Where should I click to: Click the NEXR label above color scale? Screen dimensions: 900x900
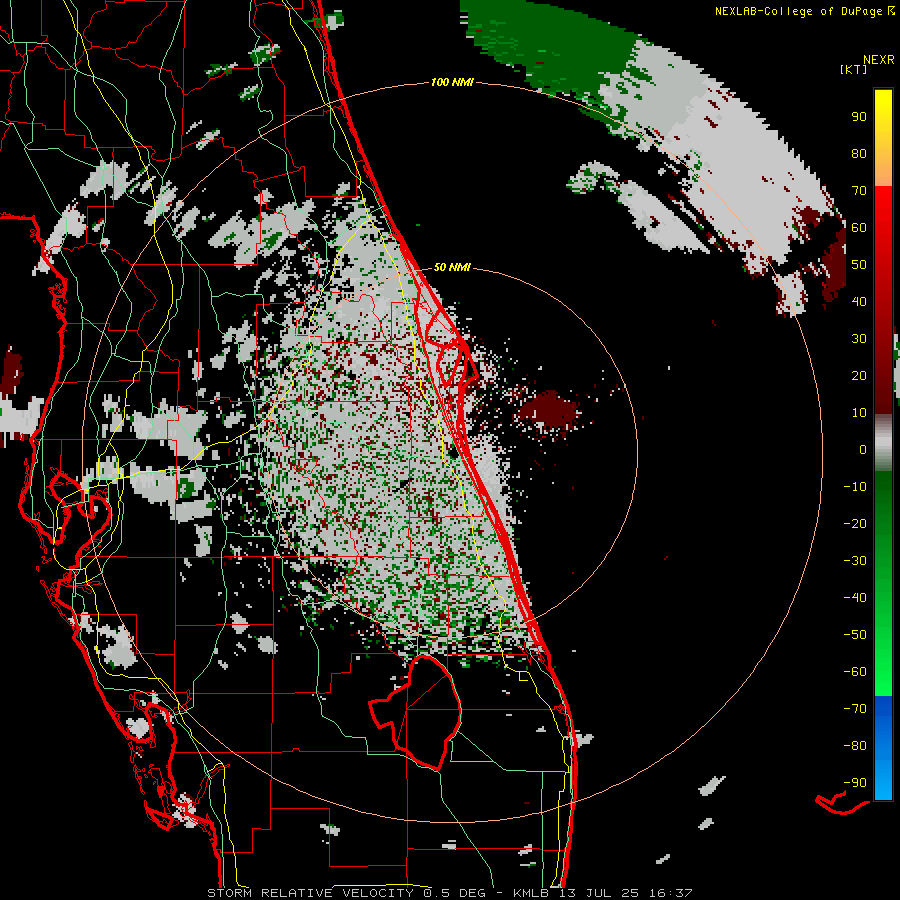pos(878,60)
